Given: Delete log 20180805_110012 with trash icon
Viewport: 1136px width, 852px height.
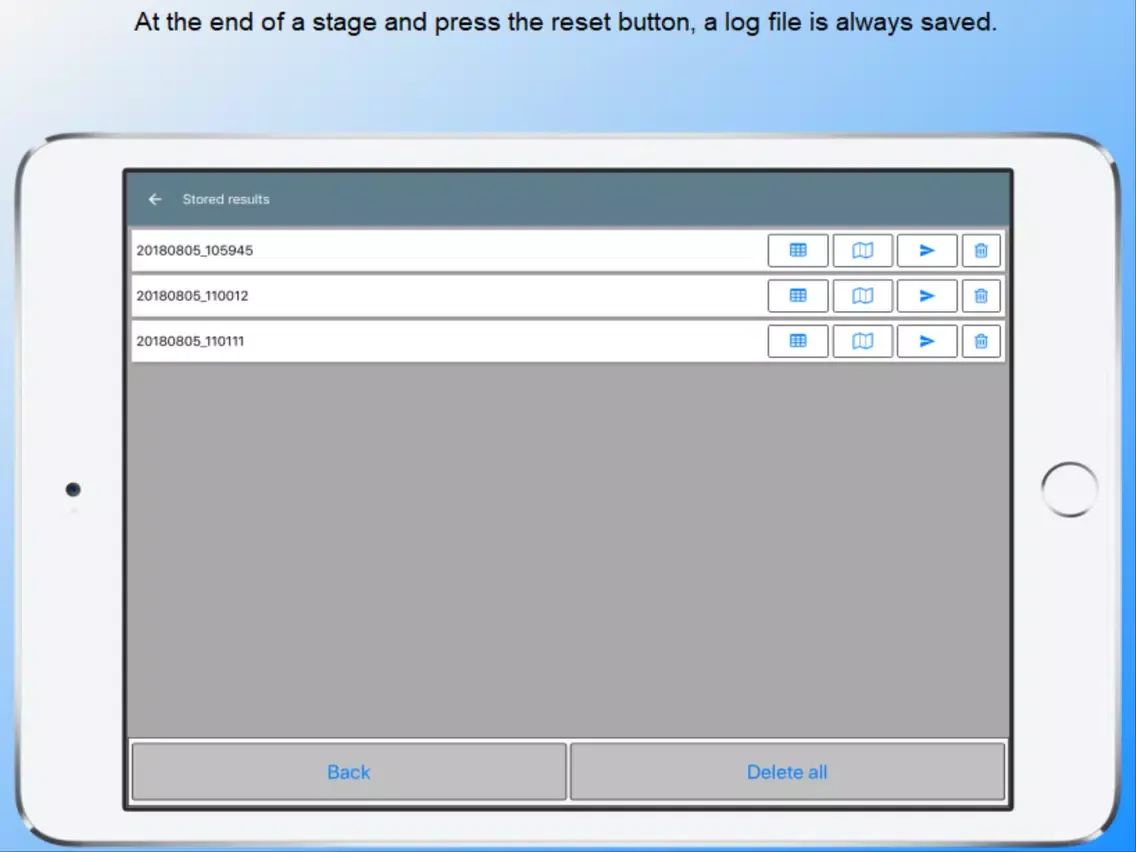Looking at the screenshot, I should (981, 296).
